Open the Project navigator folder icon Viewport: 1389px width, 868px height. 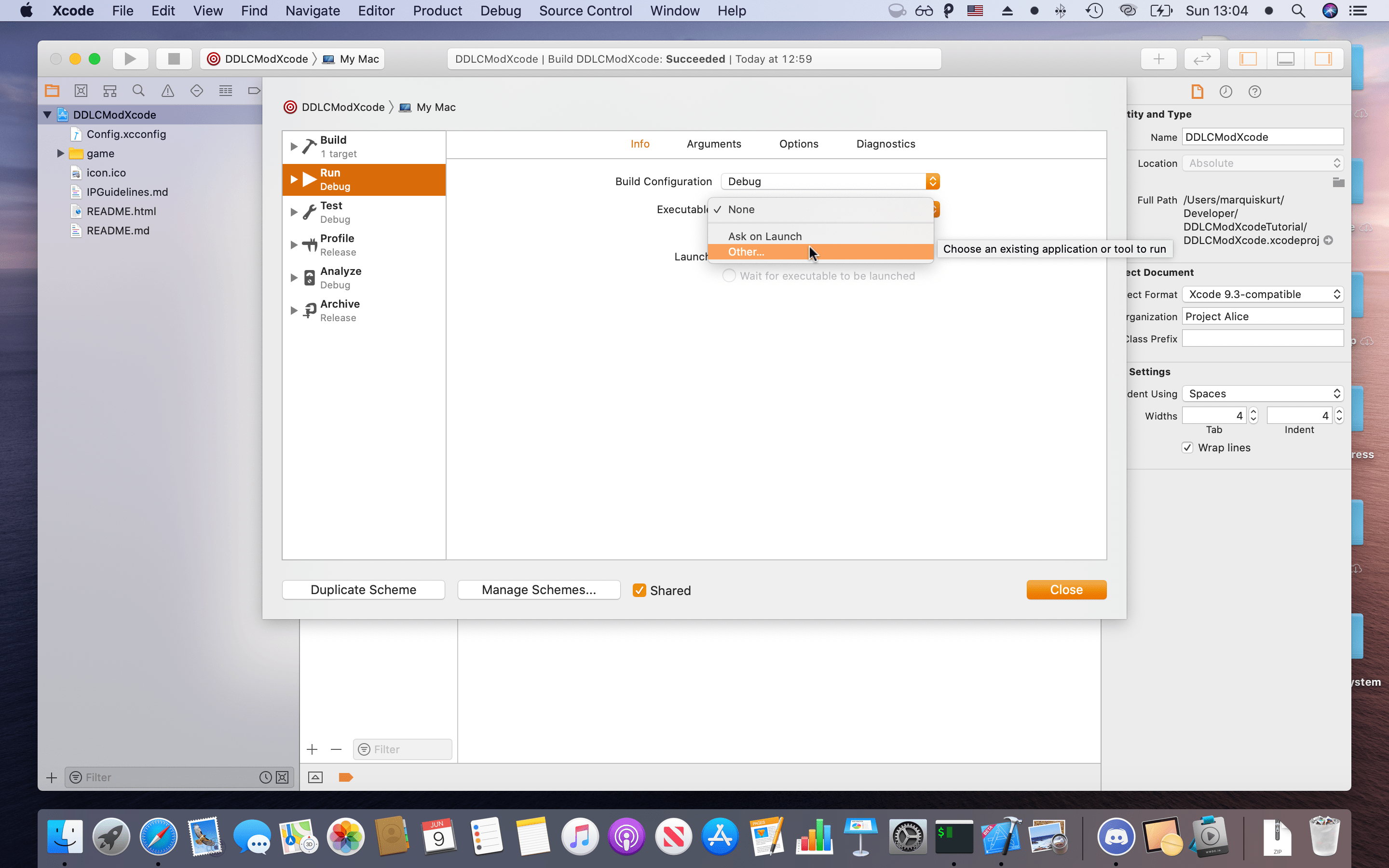52,91
